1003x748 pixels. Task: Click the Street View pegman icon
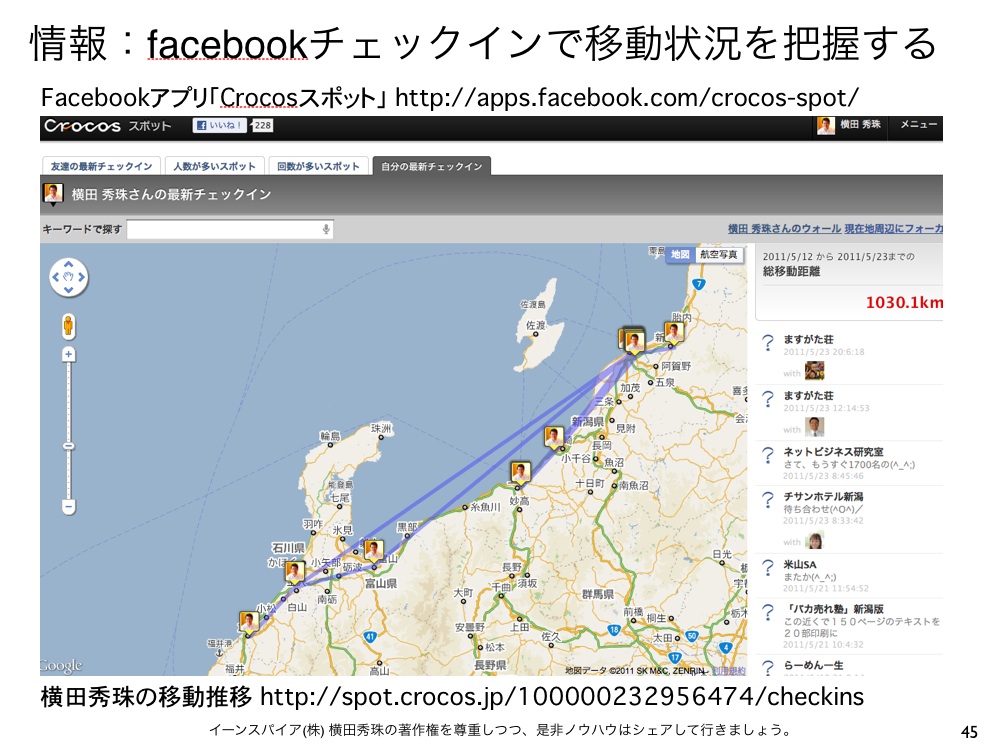[68, 326]
